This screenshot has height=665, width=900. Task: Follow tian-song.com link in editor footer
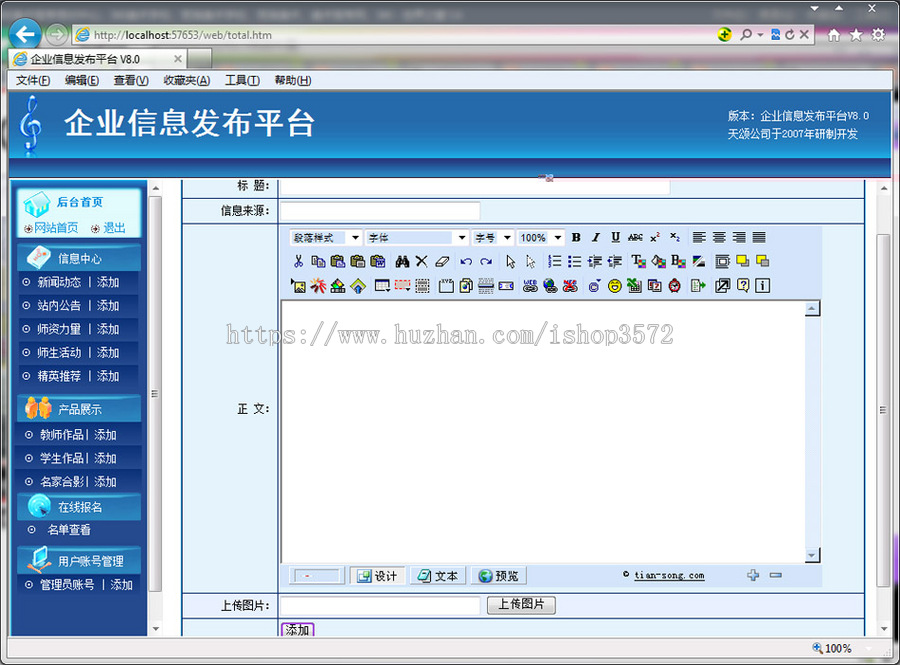(669, 575)
